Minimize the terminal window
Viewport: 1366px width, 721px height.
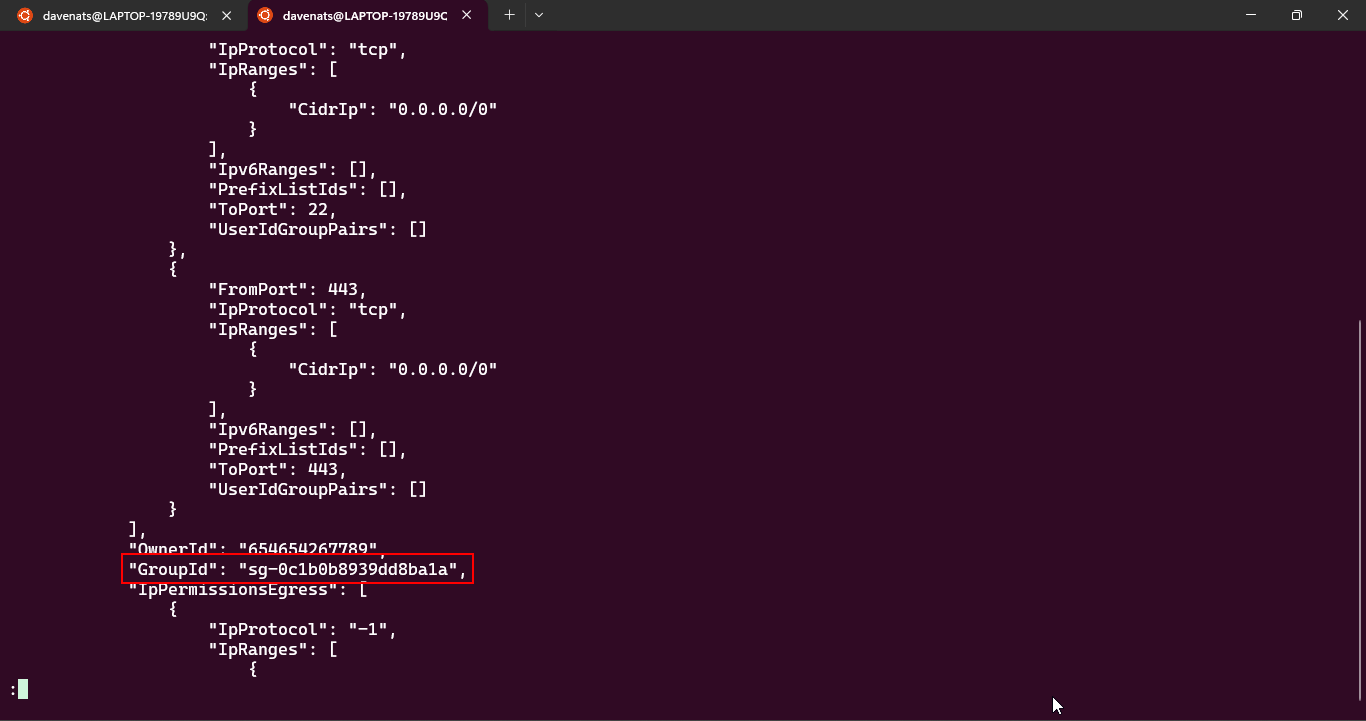1250,15
